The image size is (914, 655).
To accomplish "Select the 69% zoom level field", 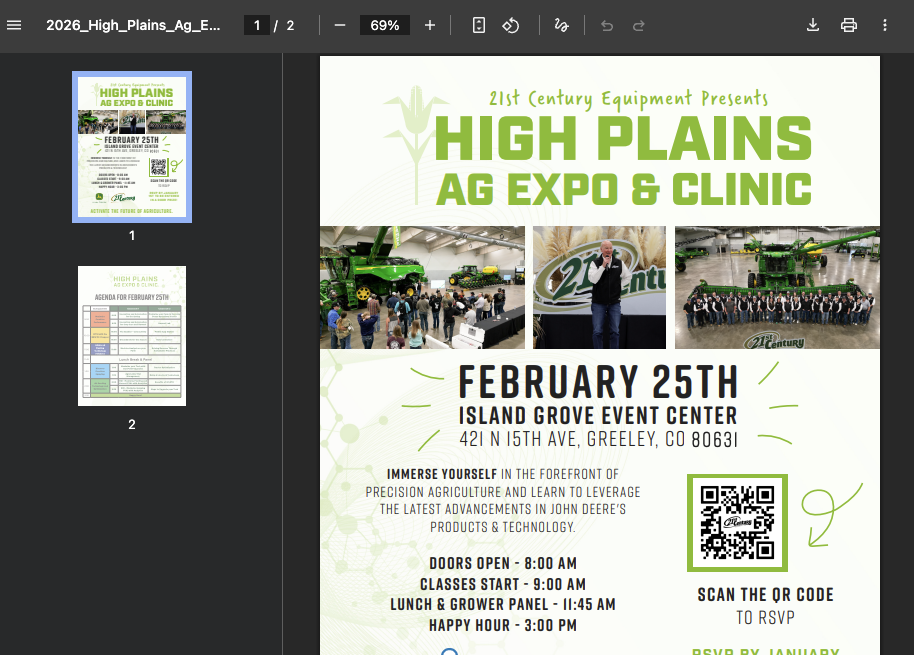I will [x=385, y=25].
